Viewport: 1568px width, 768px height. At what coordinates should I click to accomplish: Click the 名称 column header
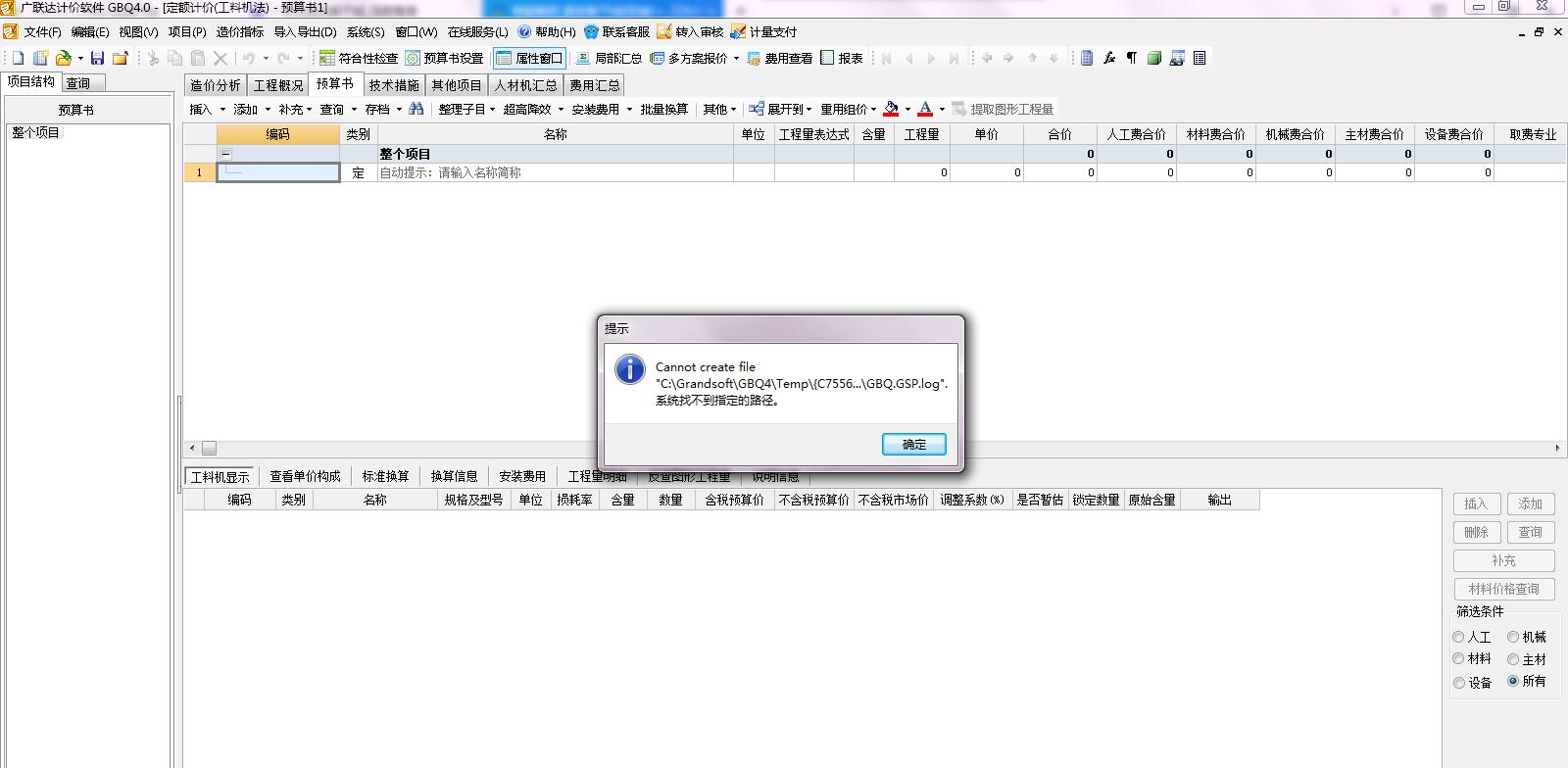coord(556,134)
